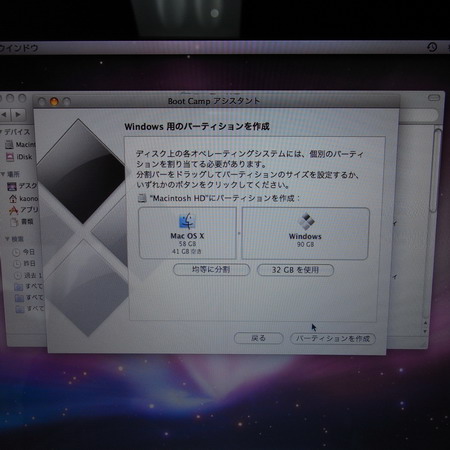Click the "Macintosh HD"にパーティションを作成 label
Image resolution: width=450 pixels, height=450 pixels.
pos(225,198)
